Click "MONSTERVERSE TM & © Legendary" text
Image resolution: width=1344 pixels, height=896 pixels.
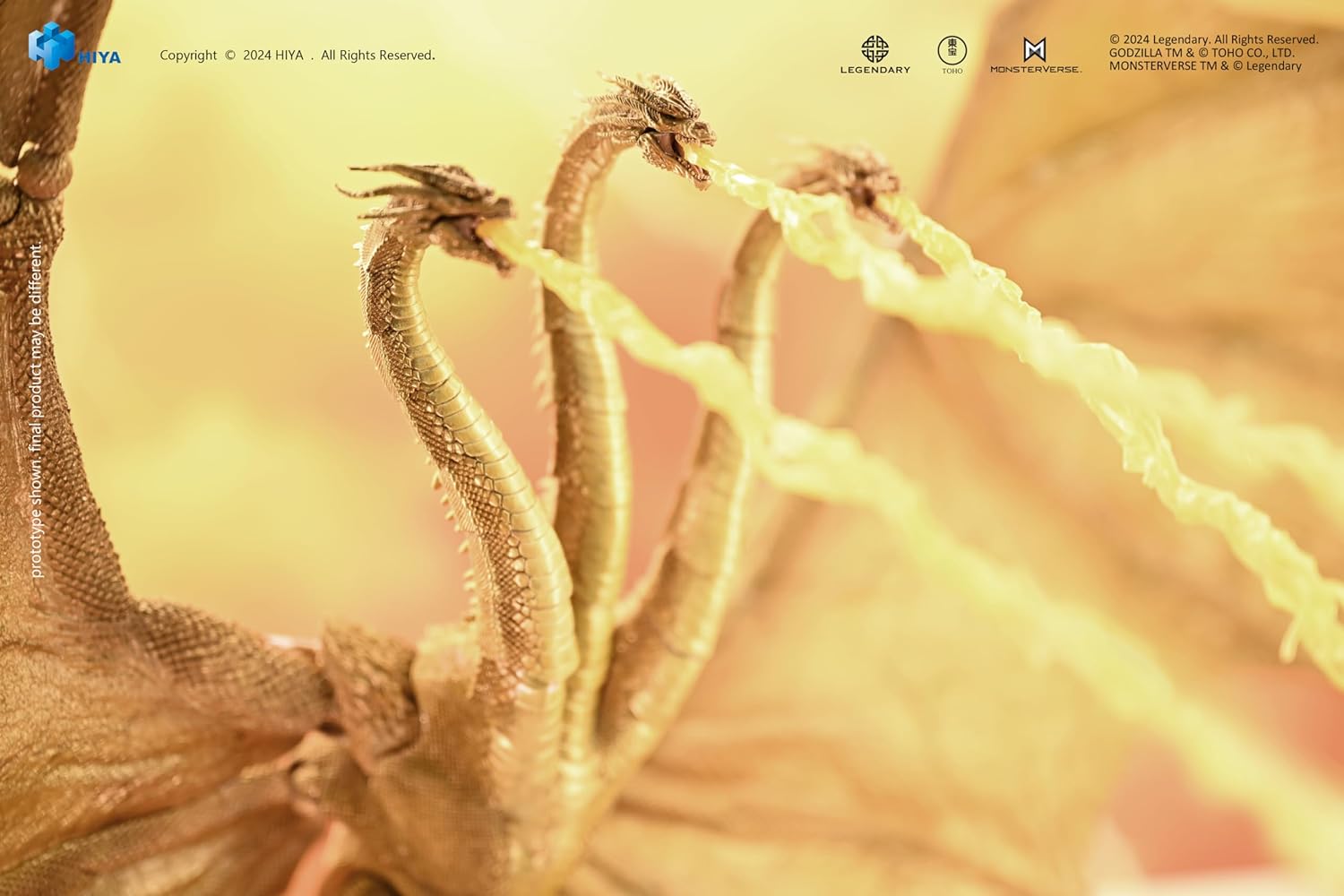click(x=1204, y=65)
